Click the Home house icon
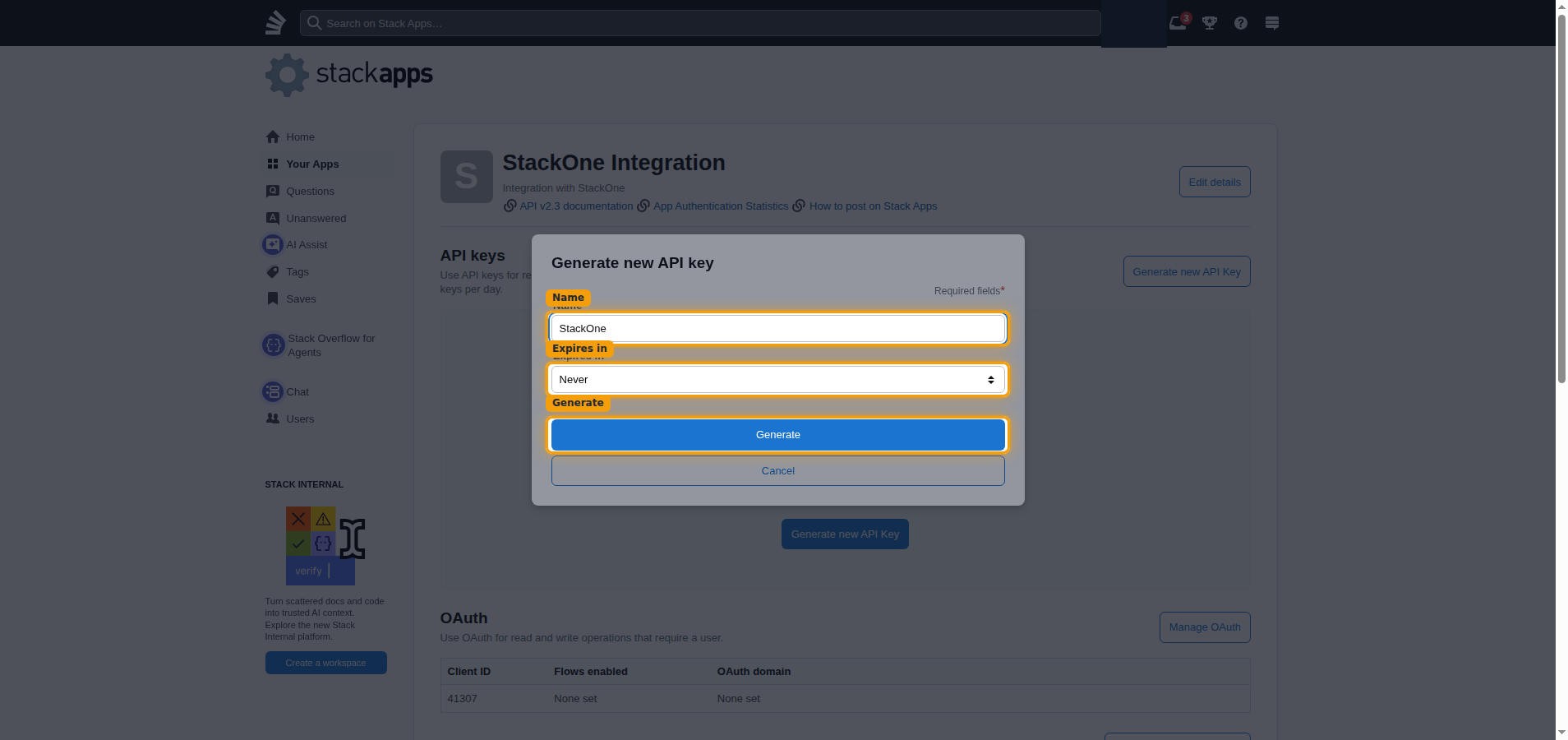The image size is (1568, 740). pyautogui.click(x=273, y=136)
